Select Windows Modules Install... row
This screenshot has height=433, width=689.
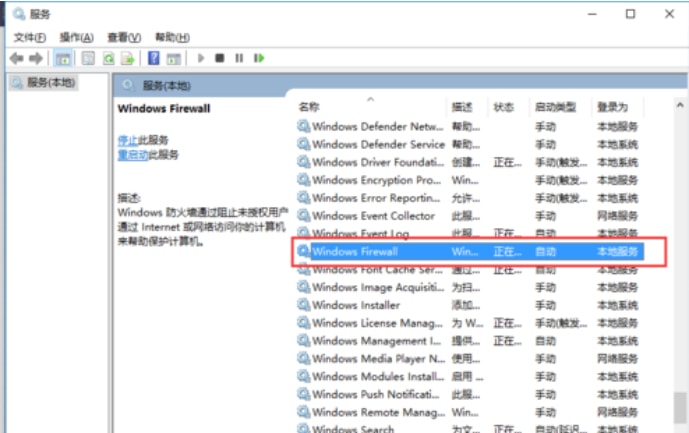coord(470,376)
